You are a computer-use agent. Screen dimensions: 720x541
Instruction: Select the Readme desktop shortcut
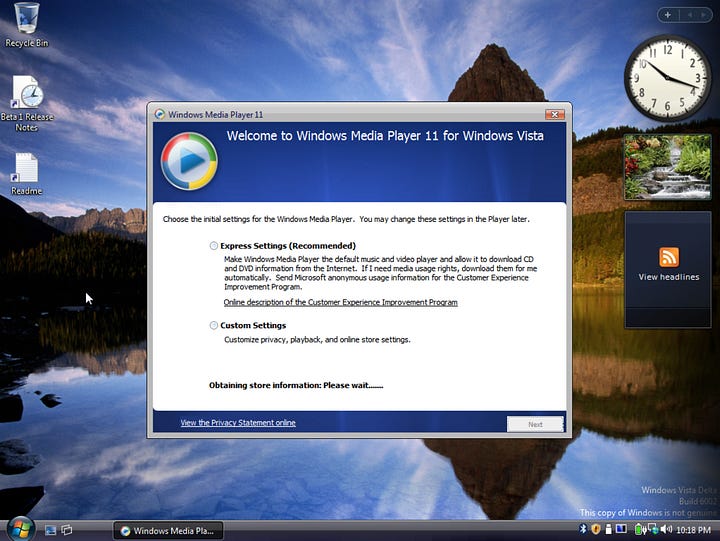pos(26,174)
